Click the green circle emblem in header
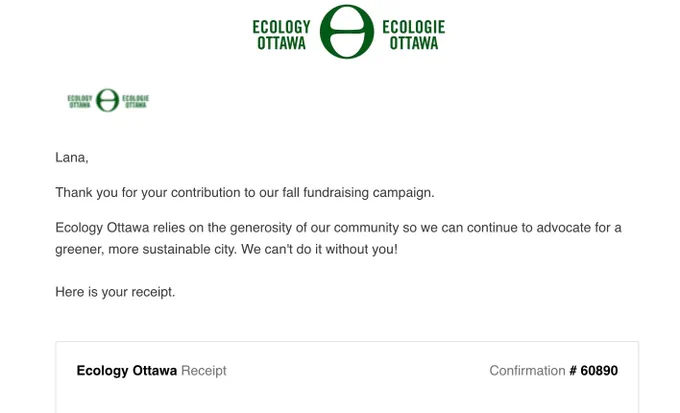Image resolution: width=680 pixels, height=413 pixels. pos(347,32)
